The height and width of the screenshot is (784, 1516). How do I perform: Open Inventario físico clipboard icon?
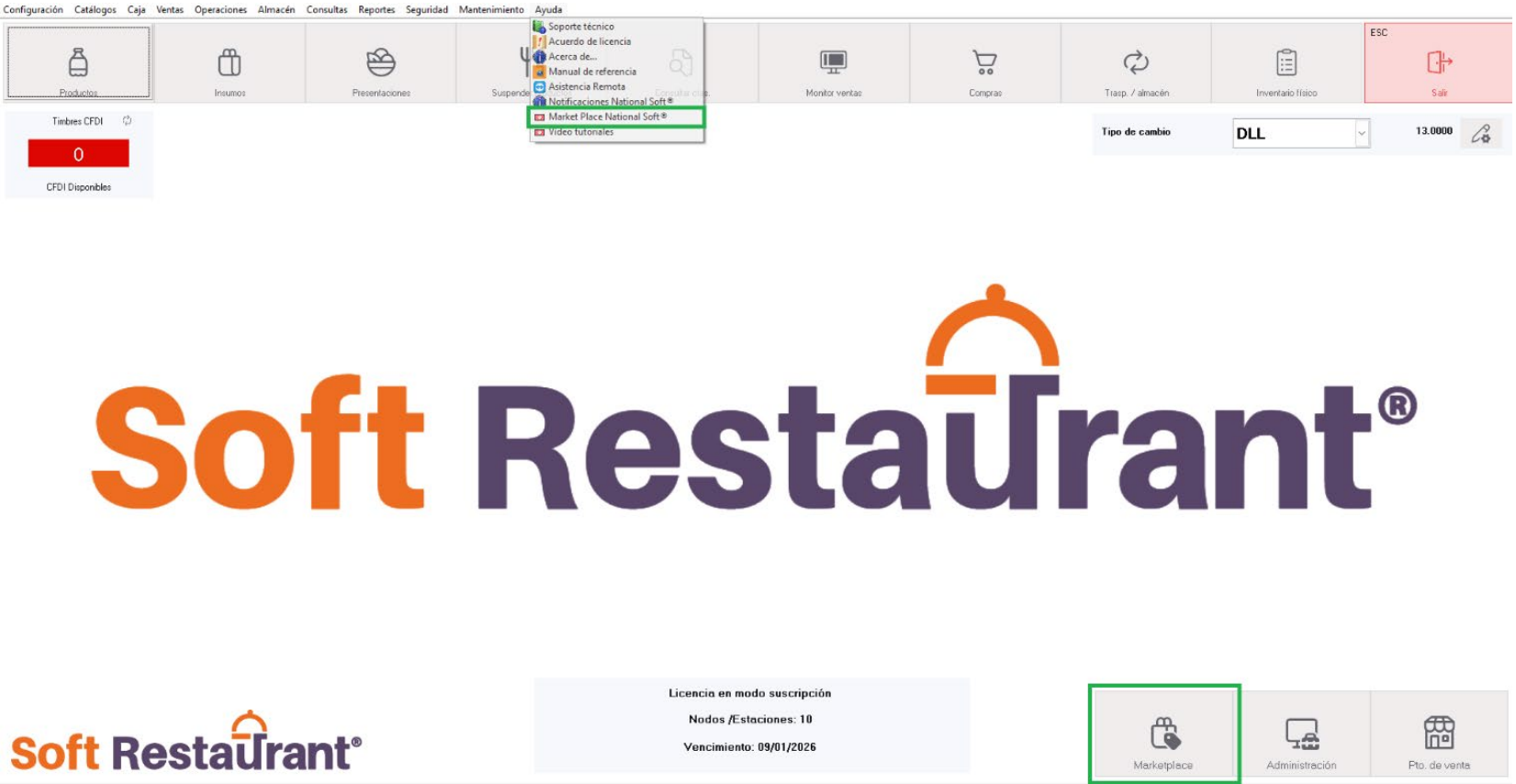click(x=1286, y=62)
